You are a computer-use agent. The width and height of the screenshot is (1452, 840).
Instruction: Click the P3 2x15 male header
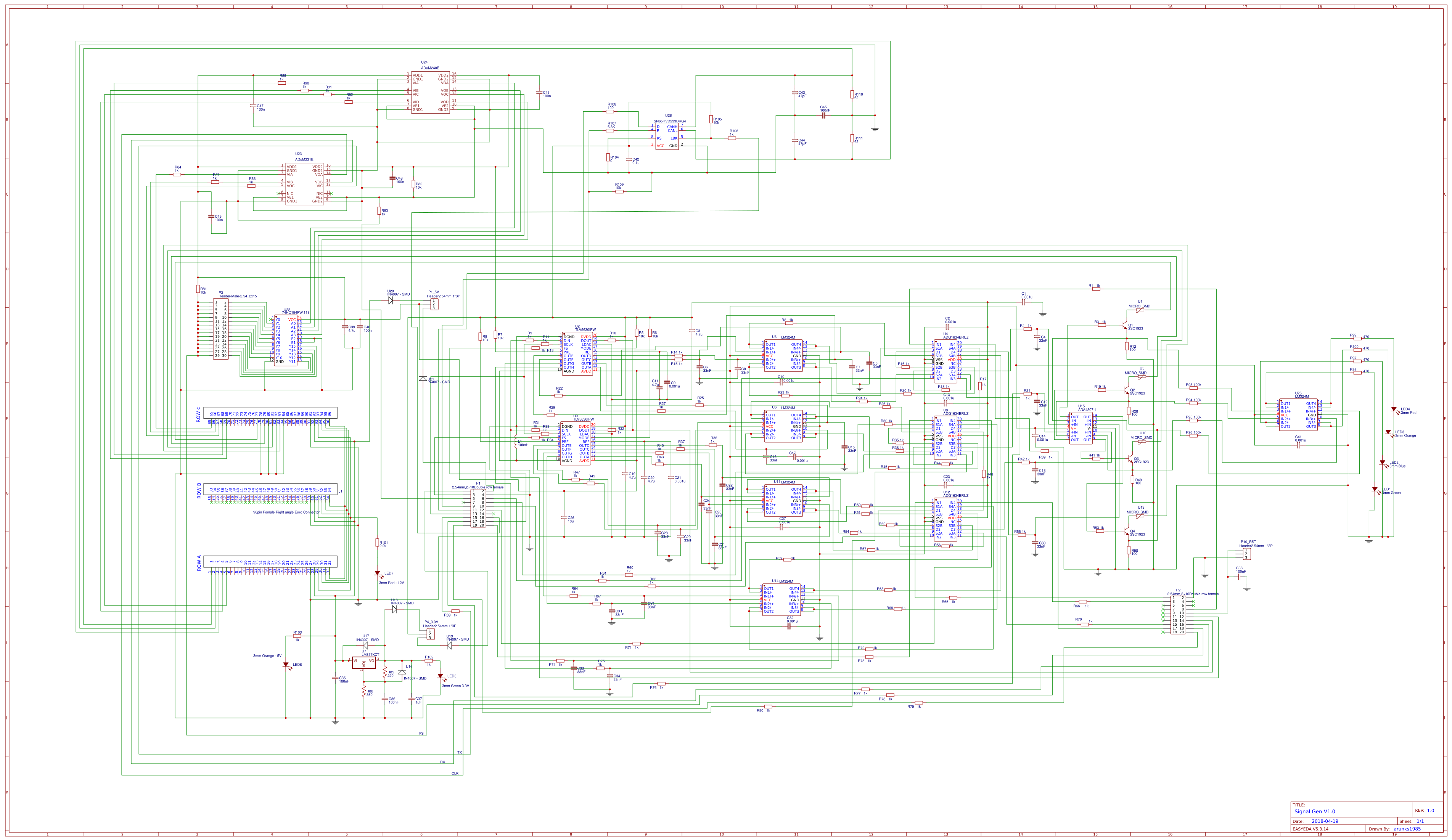pos(221,328)
